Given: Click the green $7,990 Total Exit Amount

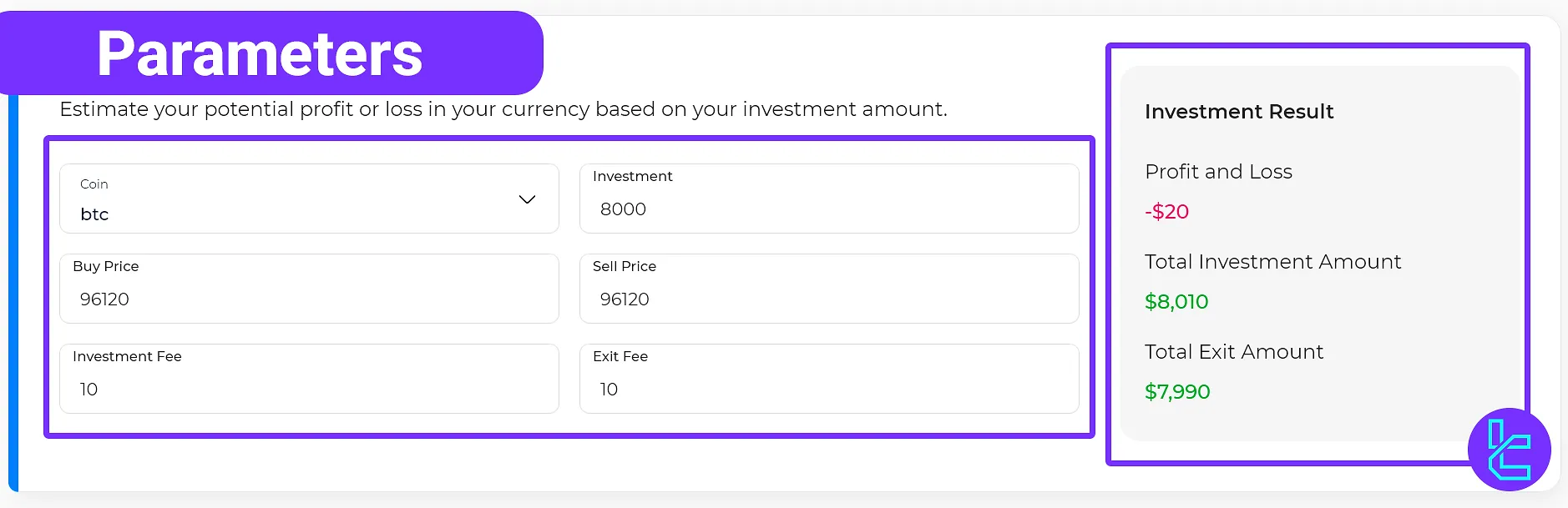Looking at the screenshot, I should click(x=1178, y=391).
